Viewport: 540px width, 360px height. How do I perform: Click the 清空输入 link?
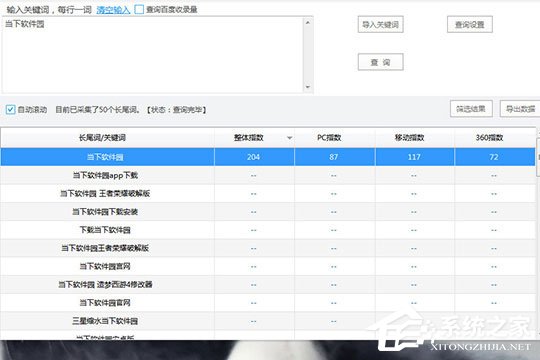[x=113, y=10]
